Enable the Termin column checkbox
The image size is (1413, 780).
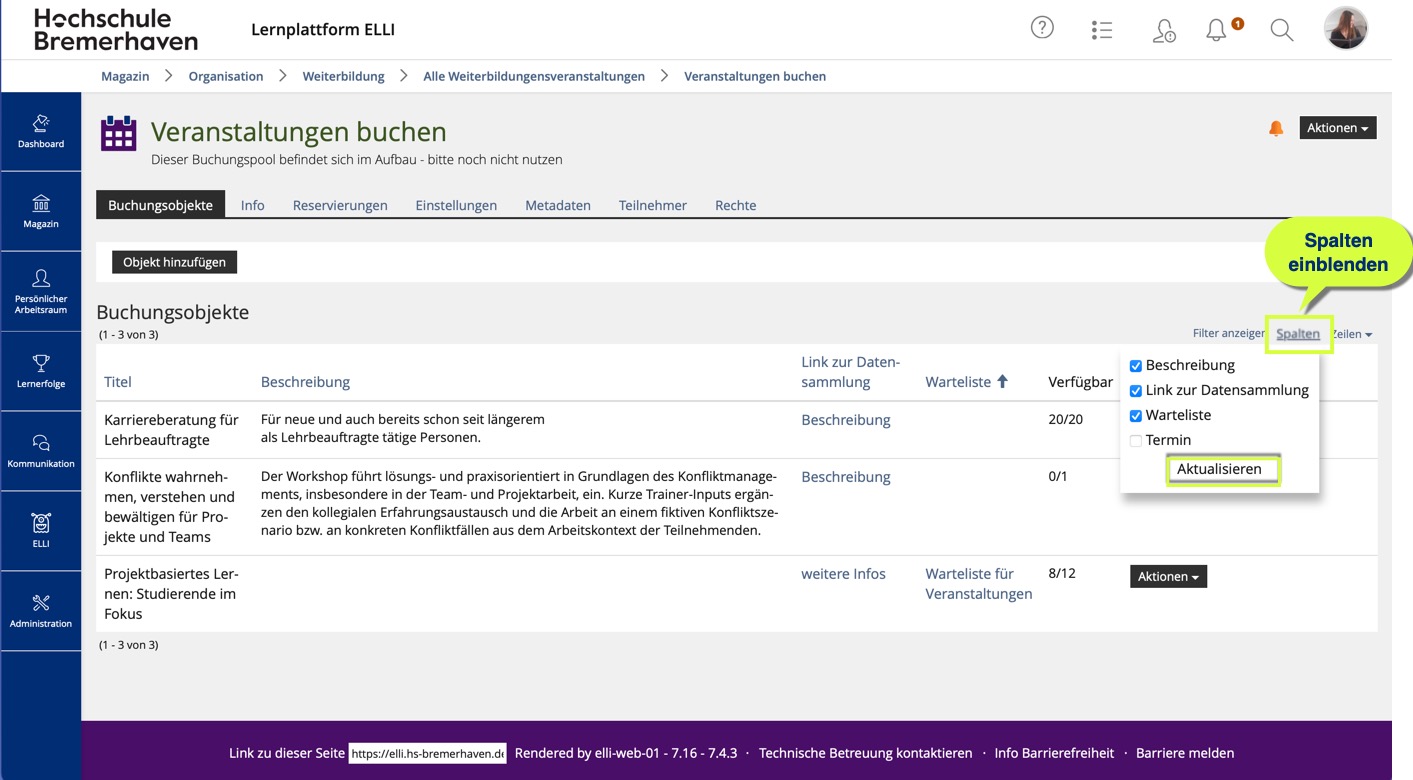pos(1136,441)
